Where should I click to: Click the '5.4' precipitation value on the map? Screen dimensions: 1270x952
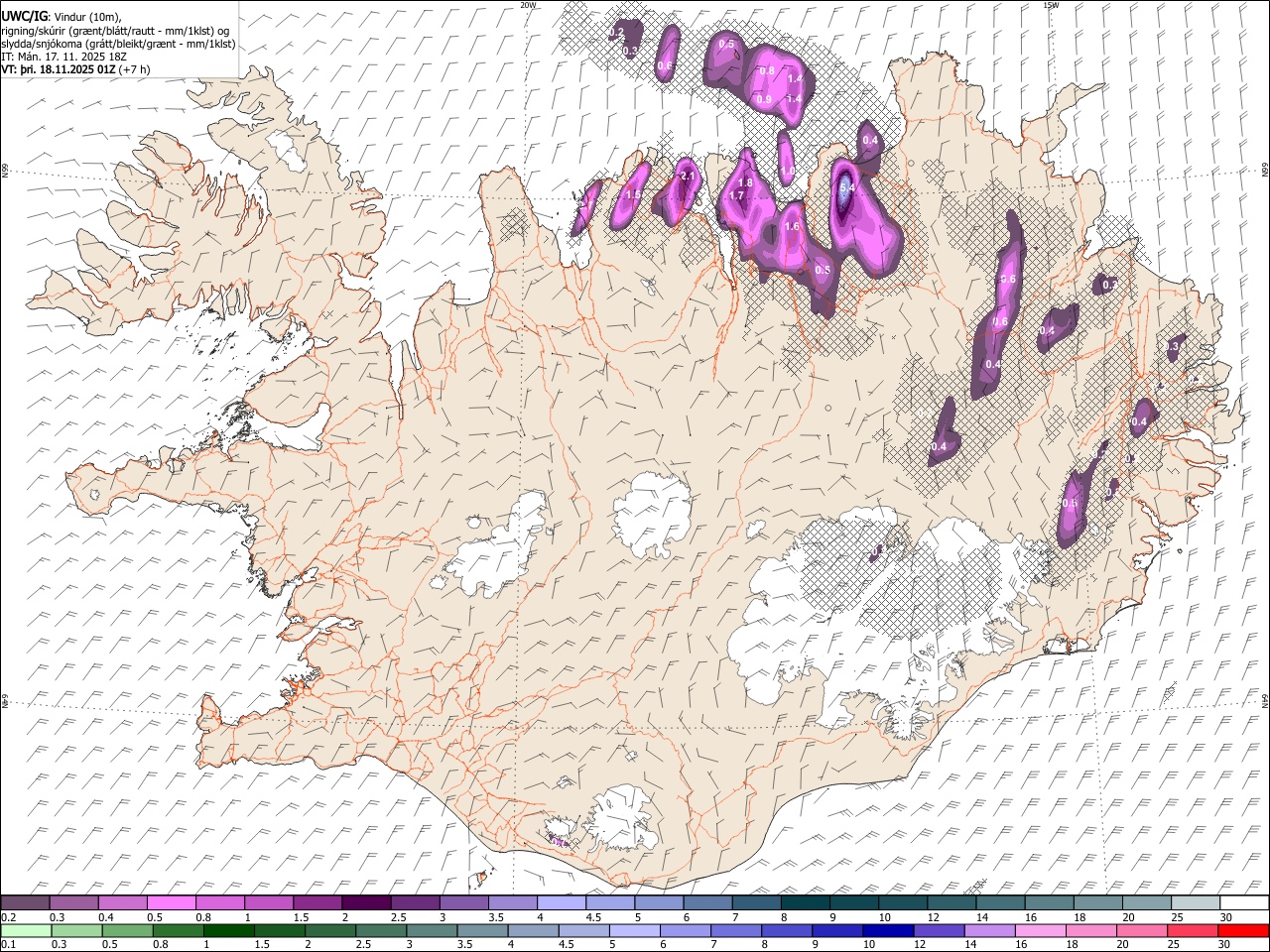[x=847, y=187]
